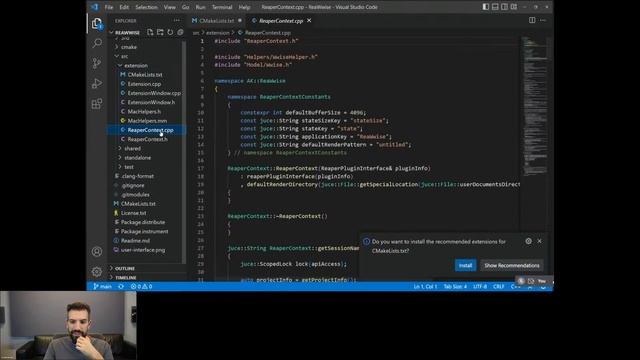Open the Terminal menu

pos(222,7)
